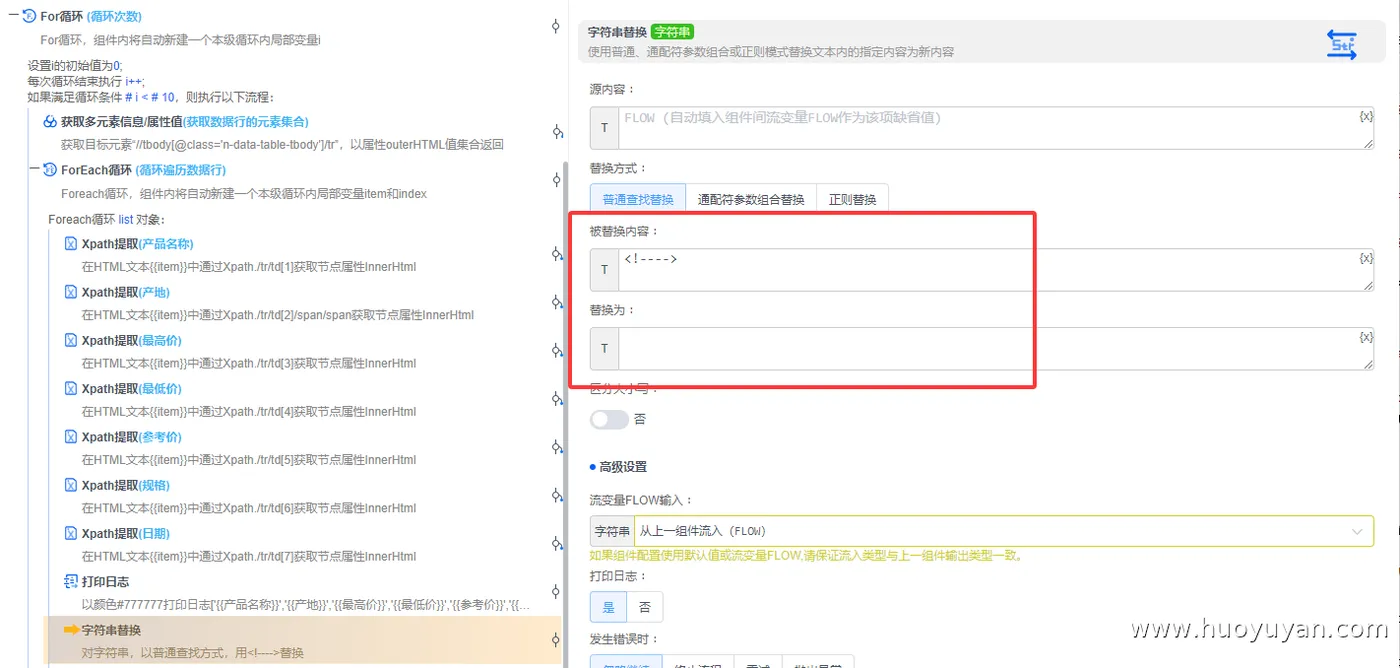
Task: Click text Foreach循环 list 对象:
Action: [107, 219]
